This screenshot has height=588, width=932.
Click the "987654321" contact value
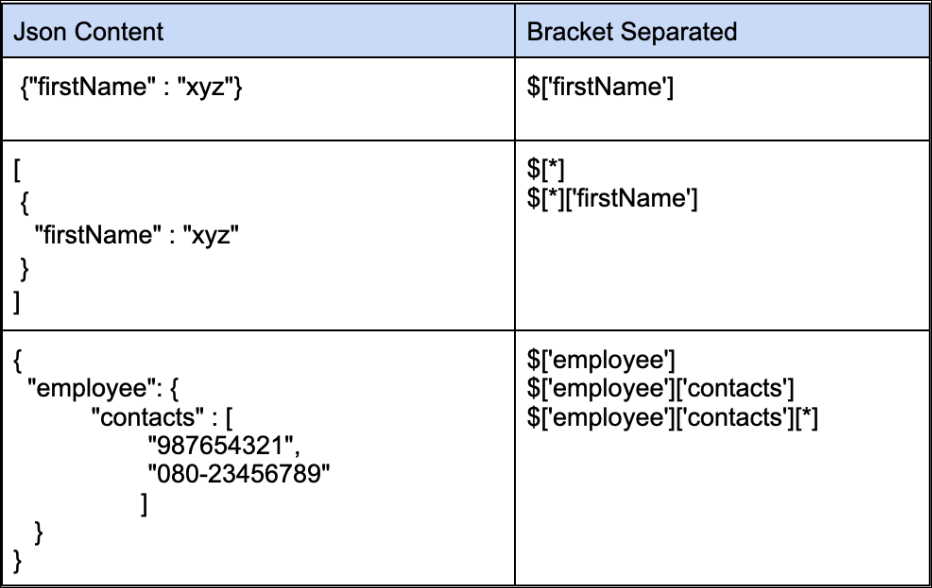click(x=223, y=446)
